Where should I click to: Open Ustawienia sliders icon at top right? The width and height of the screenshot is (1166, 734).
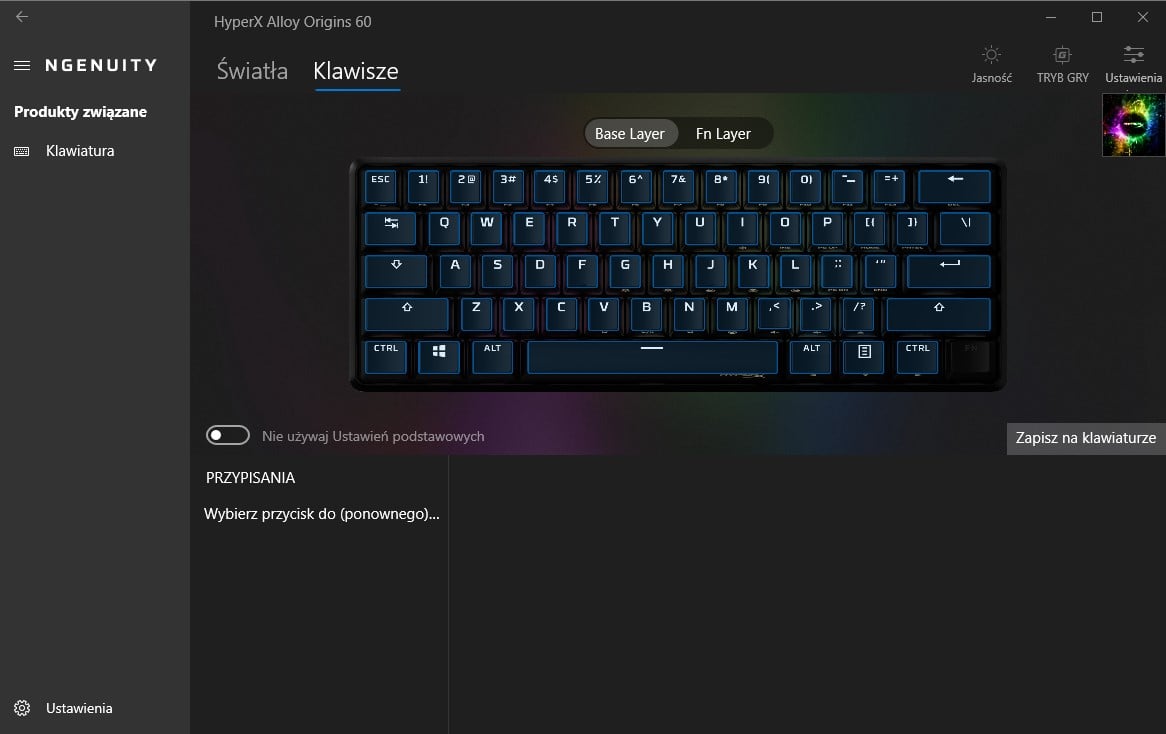click(x=1133, y=64)
